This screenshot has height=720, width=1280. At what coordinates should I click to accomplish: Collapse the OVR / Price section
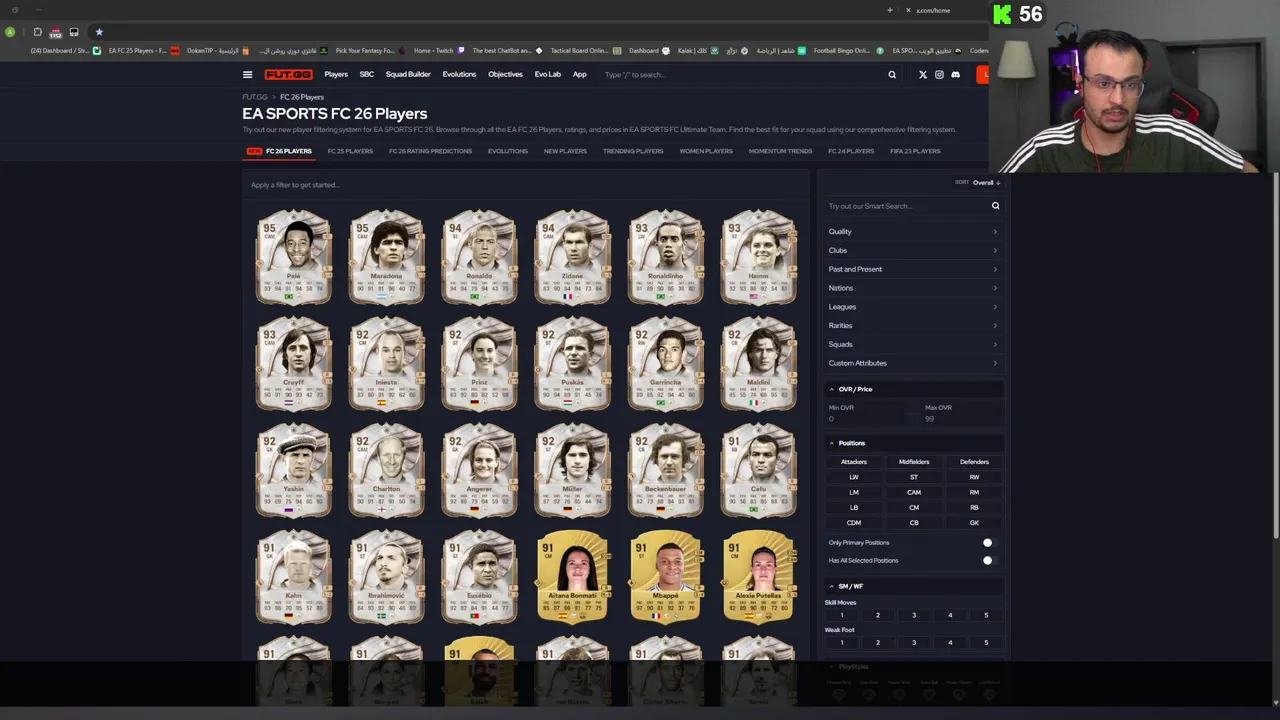[913, 389]
